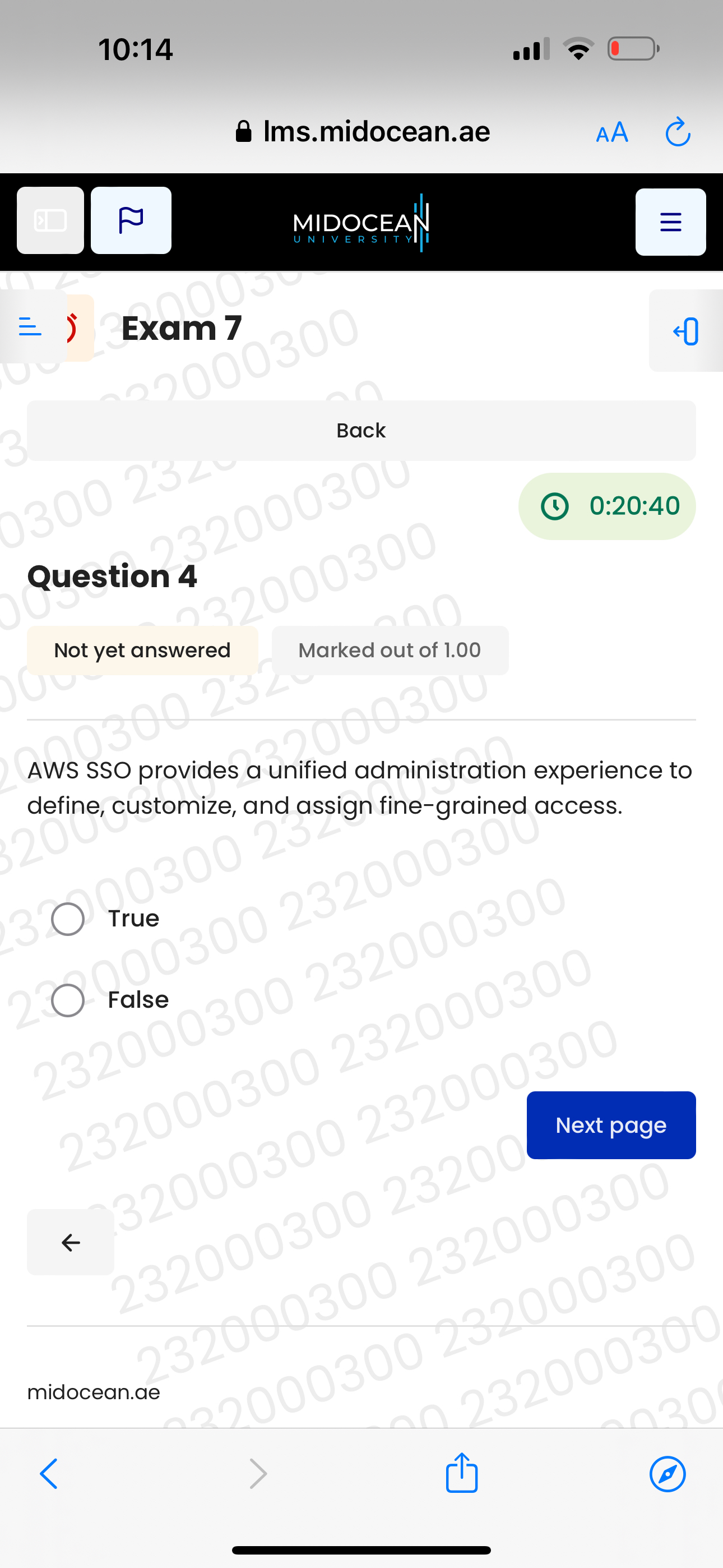Click the Back button
Screen dimensions: 723x1568
(361, 431)
